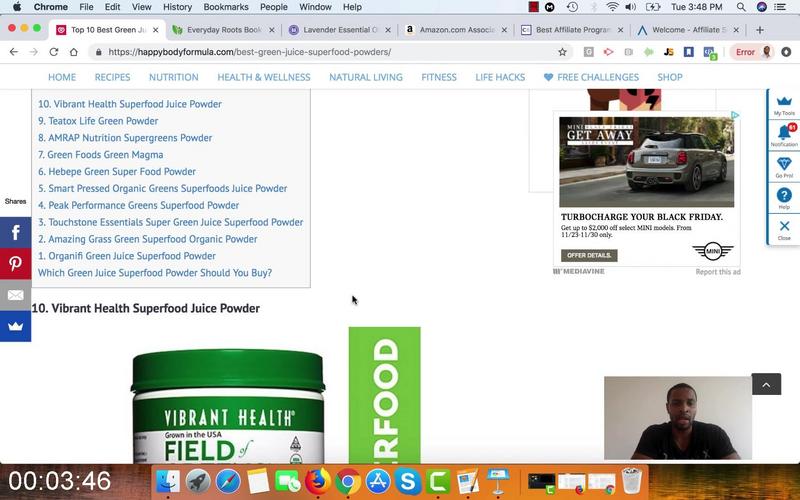Screen dimensions: 800x500
Task: Click OFFER DETAILS button on MINI ad
Action: click(589, 255)
